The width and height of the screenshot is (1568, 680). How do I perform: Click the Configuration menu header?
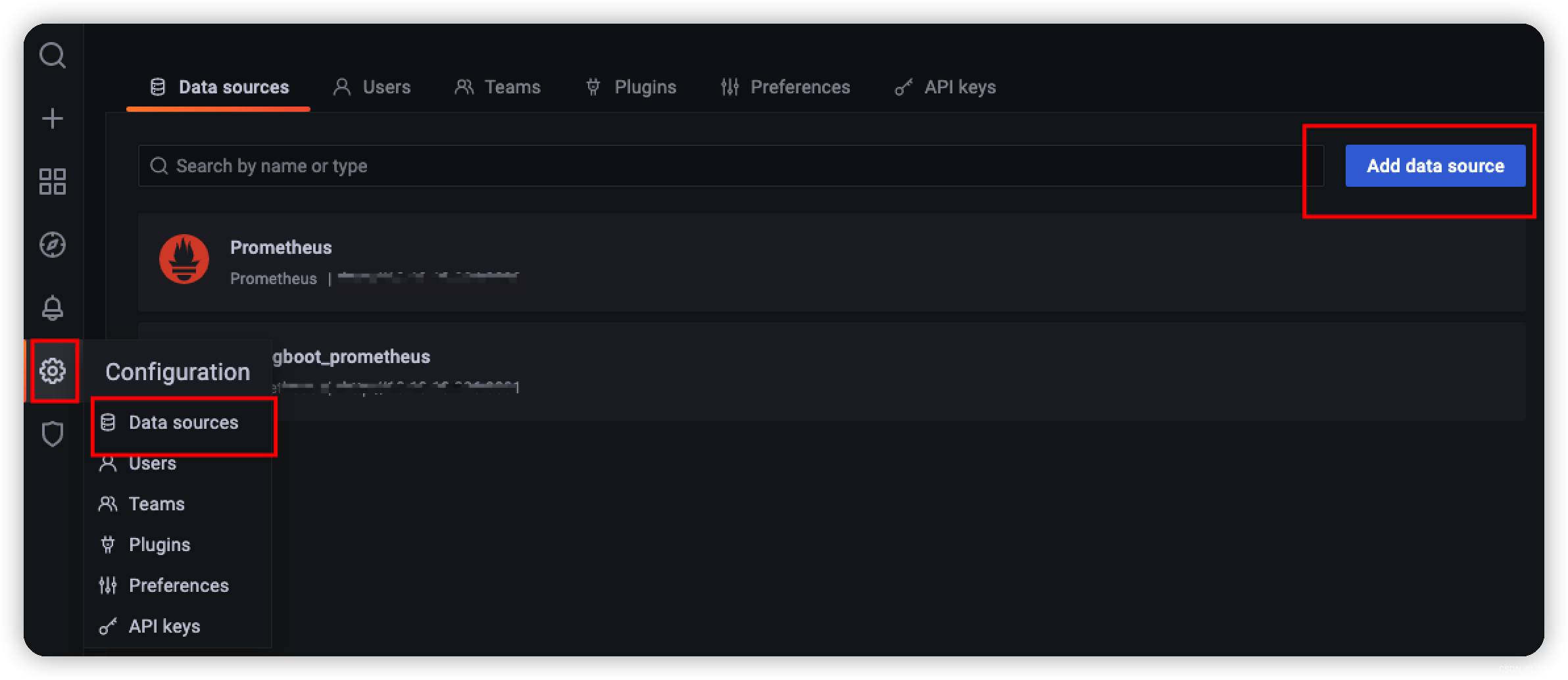tap(178, 372)
